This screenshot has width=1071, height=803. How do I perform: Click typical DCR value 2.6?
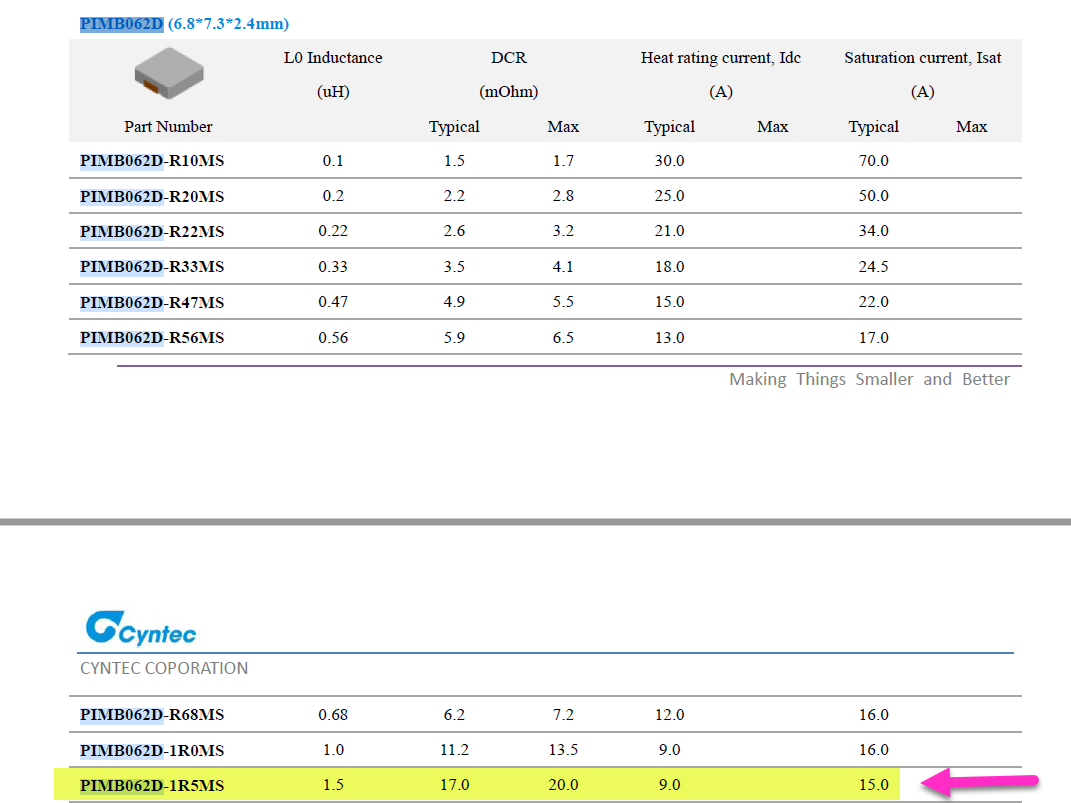tap(454, 231)
